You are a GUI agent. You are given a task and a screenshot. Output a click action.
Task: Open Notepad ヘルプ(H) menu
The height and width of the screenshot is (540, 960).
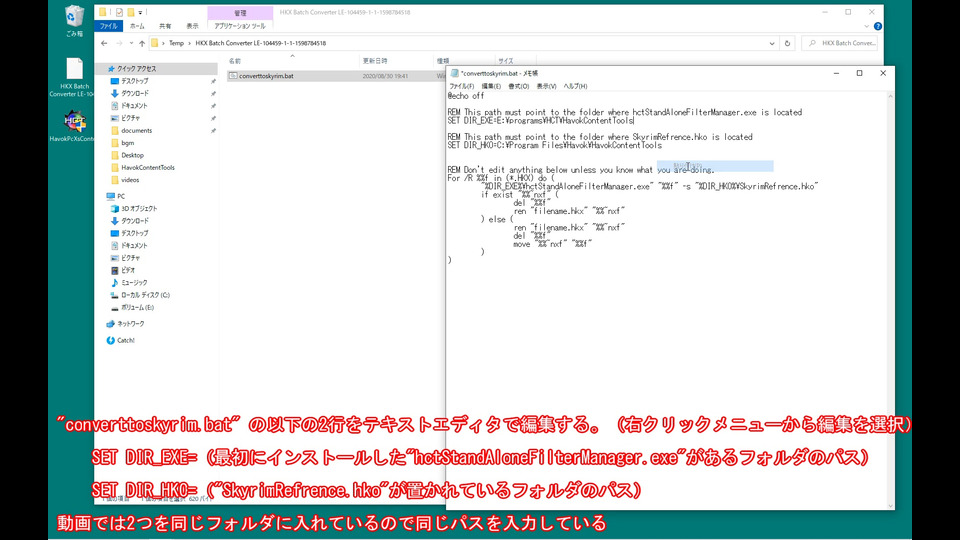(575, 86)
